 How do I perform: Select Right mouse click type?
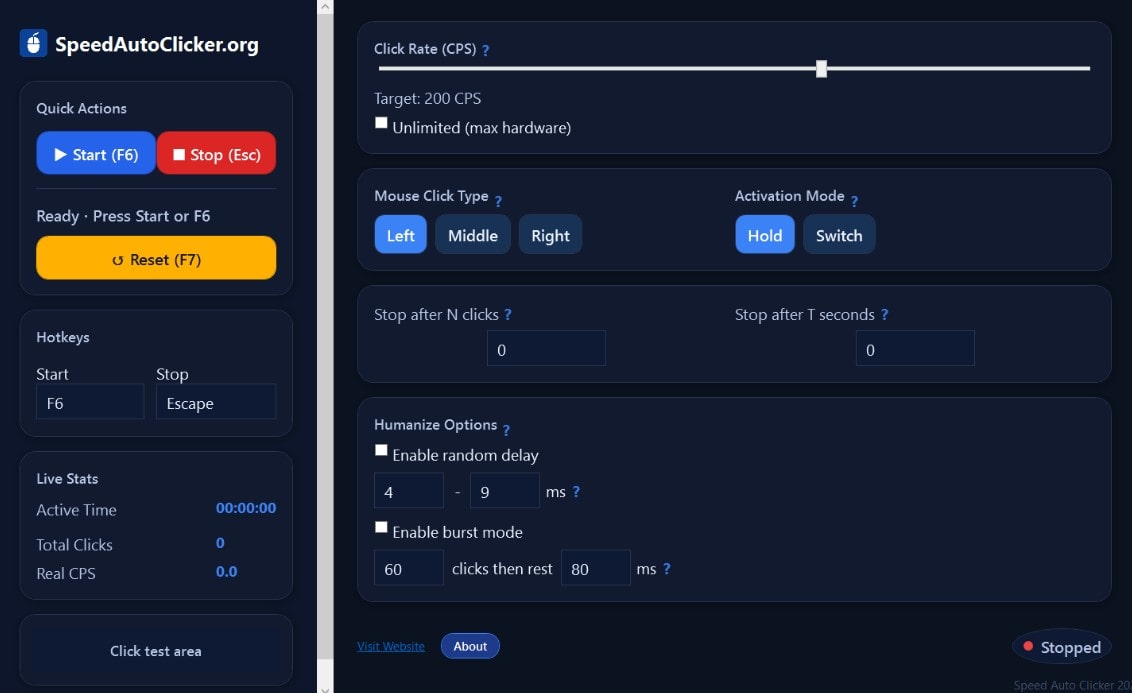[x=550, y=235]
